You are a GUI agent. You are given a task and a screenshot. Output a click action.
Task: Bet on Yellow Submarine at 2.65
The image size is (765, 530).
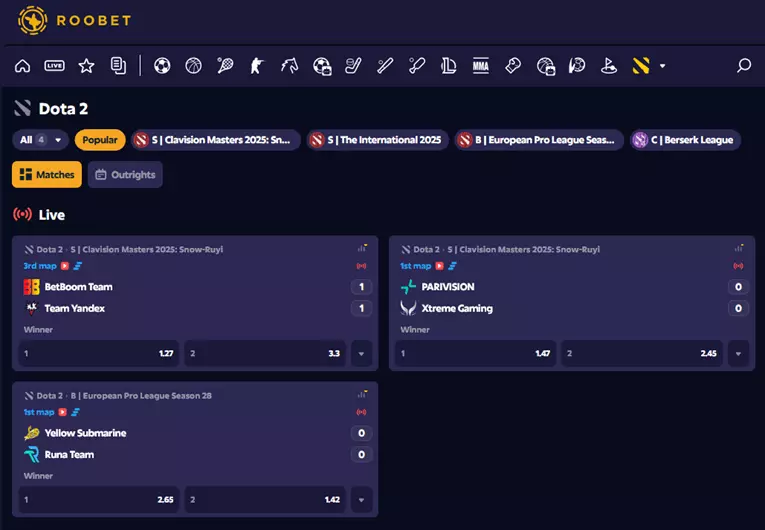click(99, 499)
